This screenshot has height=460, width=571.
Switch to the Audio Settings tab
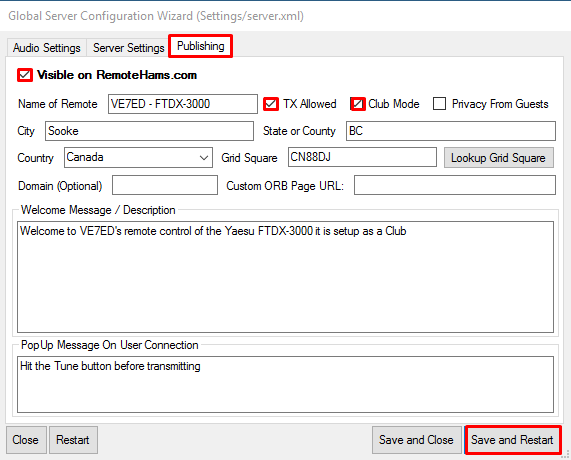coord(47,48)
